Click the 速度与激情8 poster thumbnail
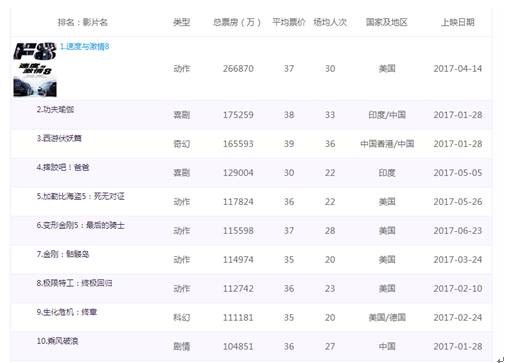The width and height of the screenshot is (507, 363). 35,70
